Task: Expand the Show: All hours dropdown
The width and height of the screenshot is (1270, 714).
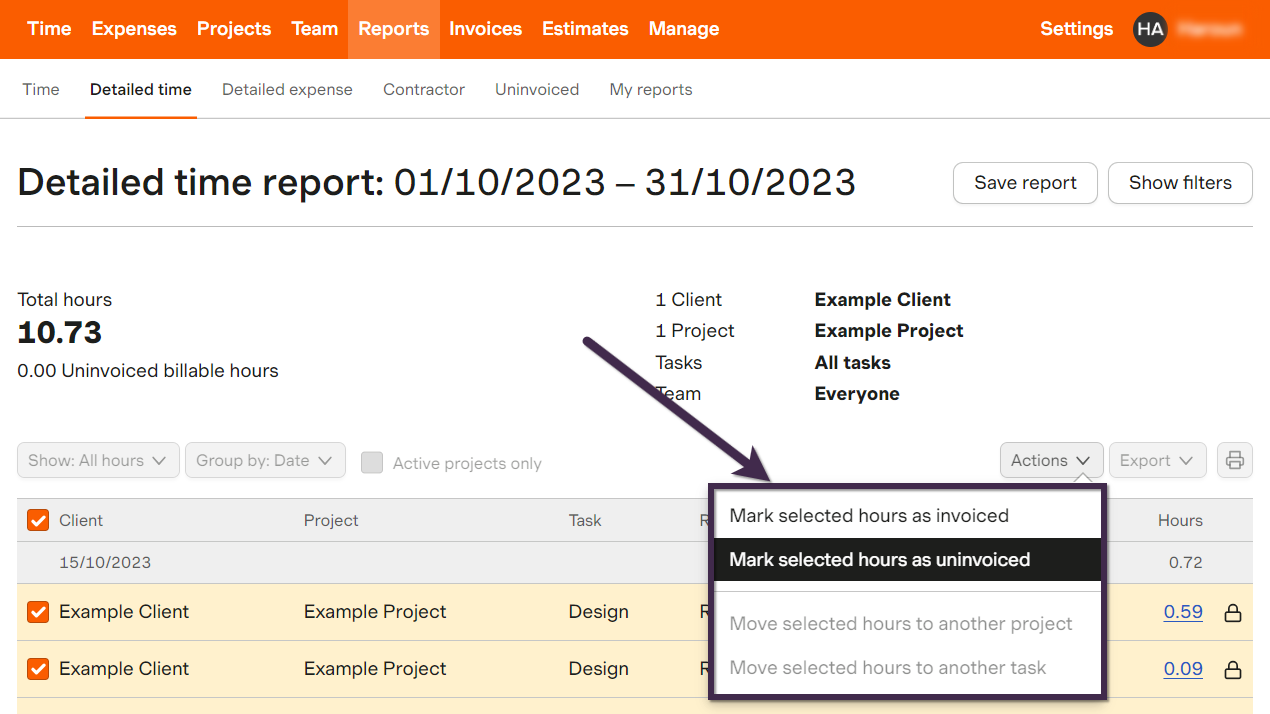Action: click(x=98, y=460)
